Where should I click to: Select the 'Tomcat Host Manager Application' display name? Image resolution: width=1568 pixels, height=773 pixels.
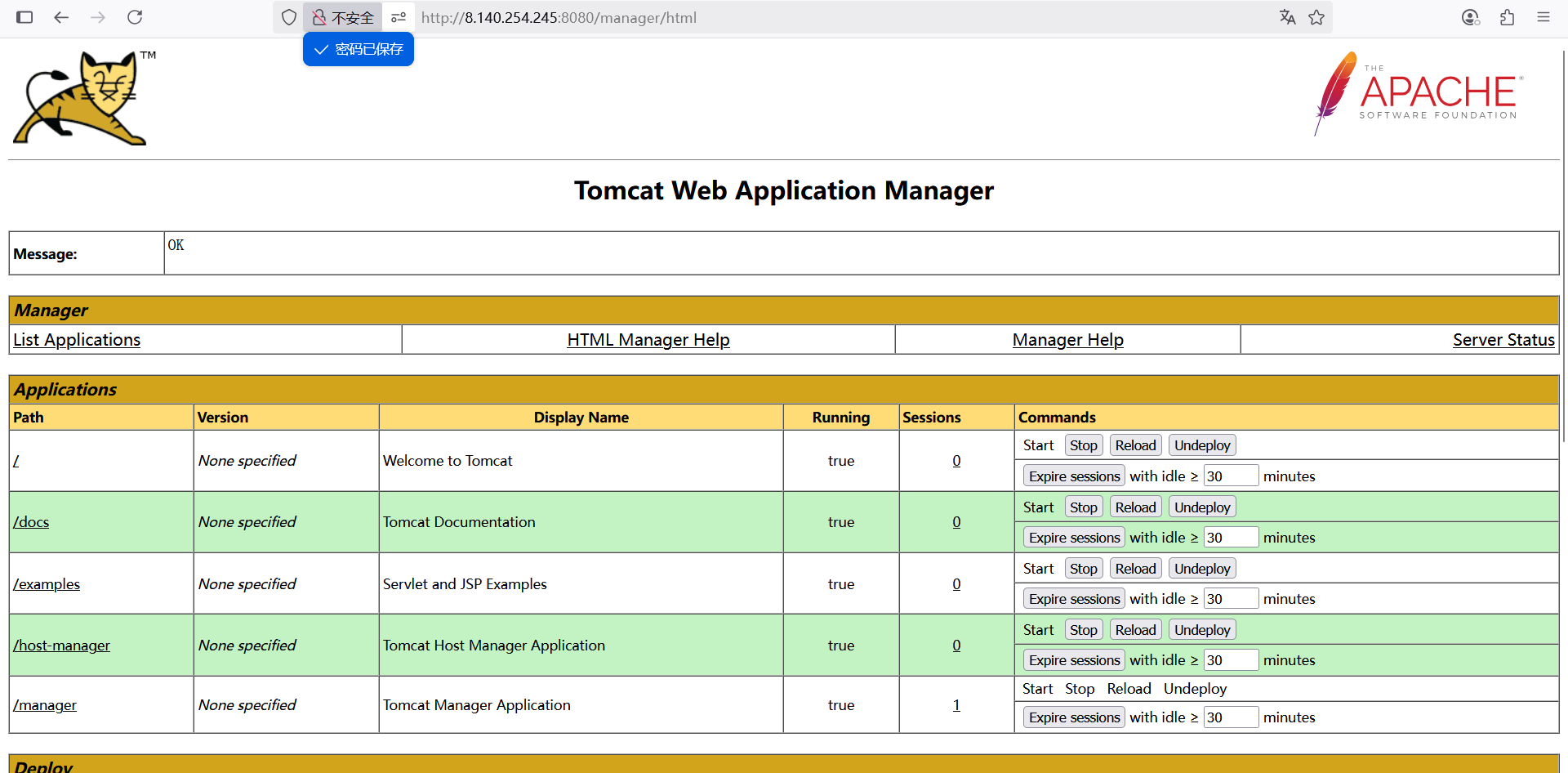pos(494,646)
